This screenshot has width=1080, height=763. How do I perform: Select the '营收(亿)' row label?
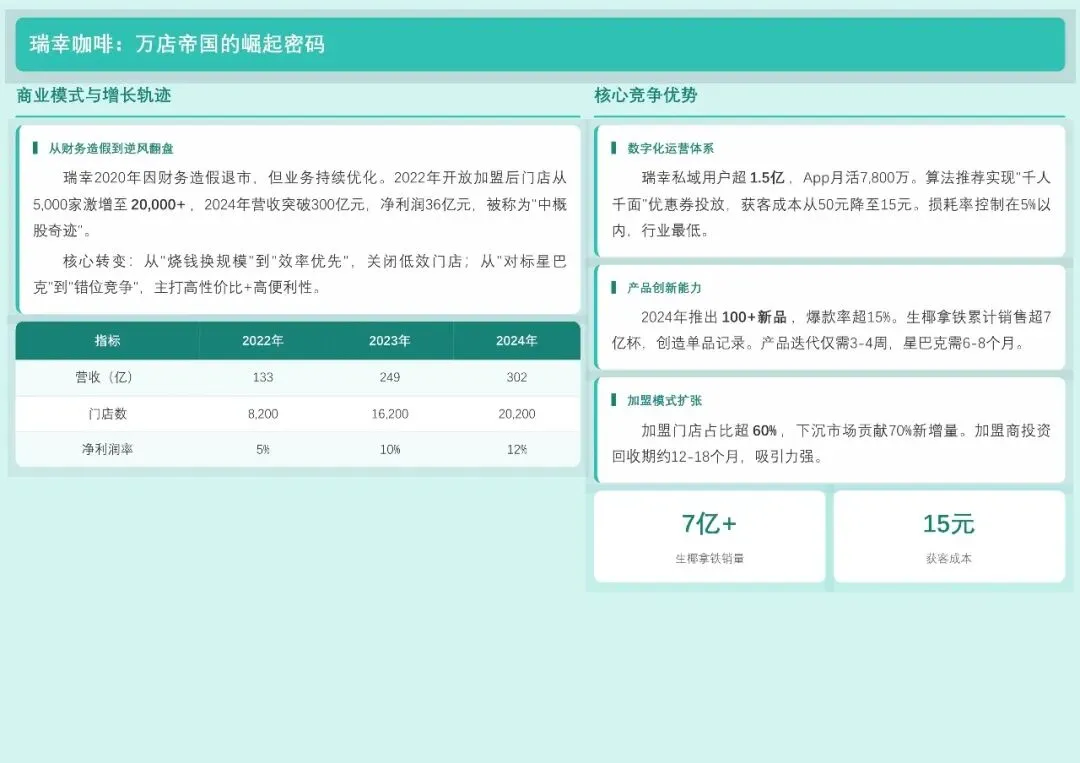coord(104,377)
